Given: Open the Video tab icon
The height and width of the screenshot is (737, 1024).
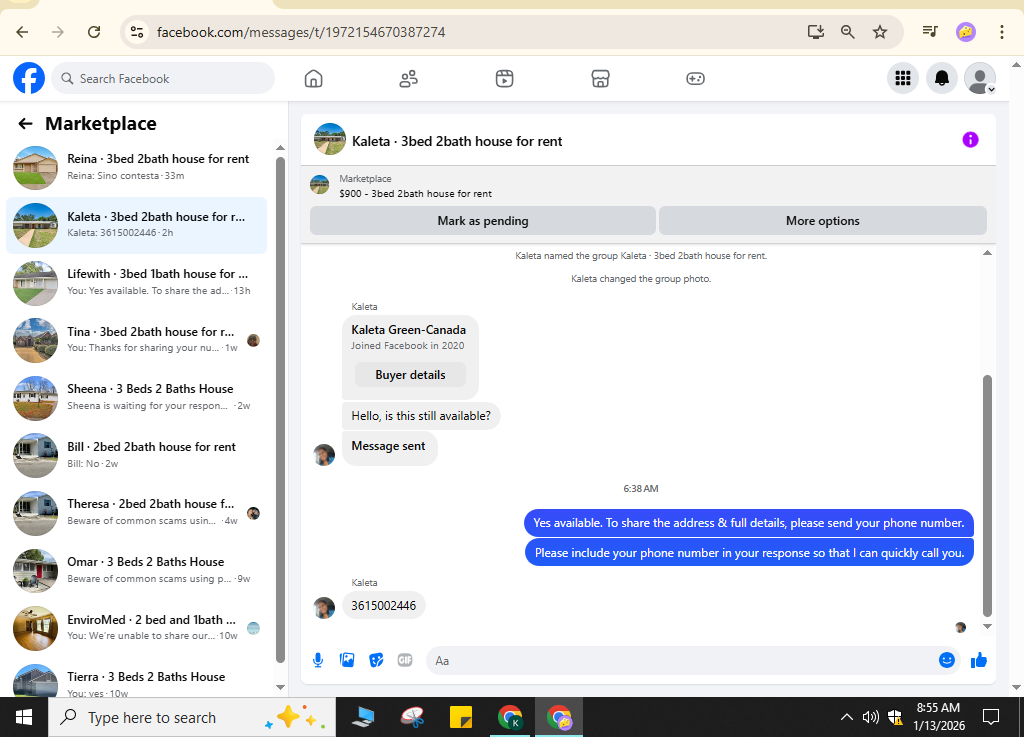Looking at the screenshot, I should click(x=504, y=79).
